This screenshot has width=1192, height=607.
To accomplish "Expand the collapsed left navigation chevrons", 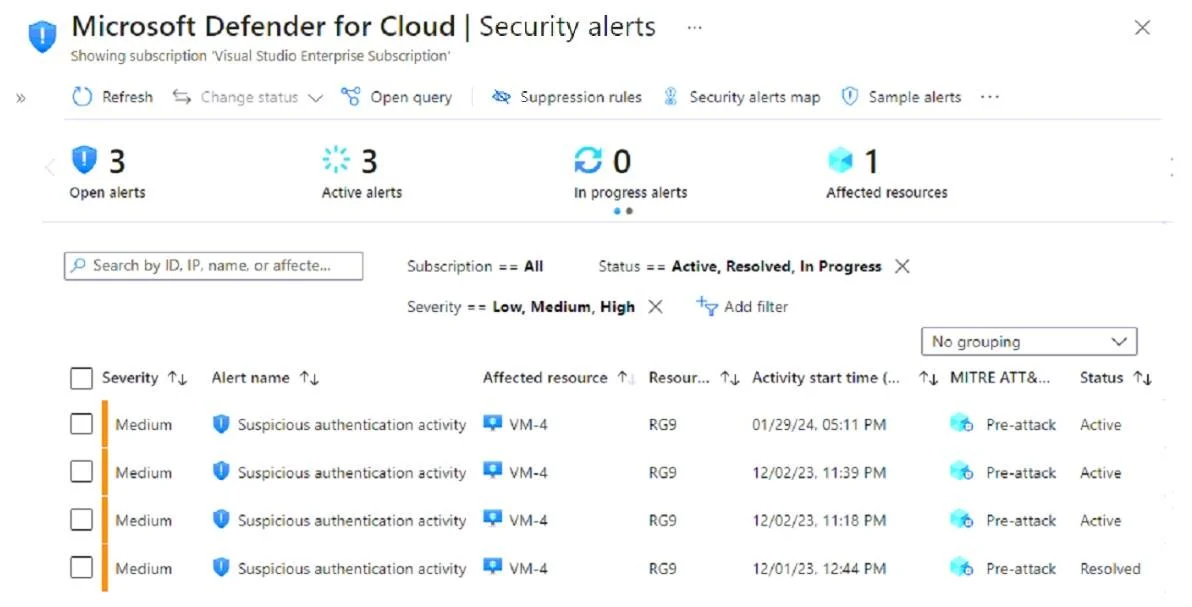I will [21, 97].
